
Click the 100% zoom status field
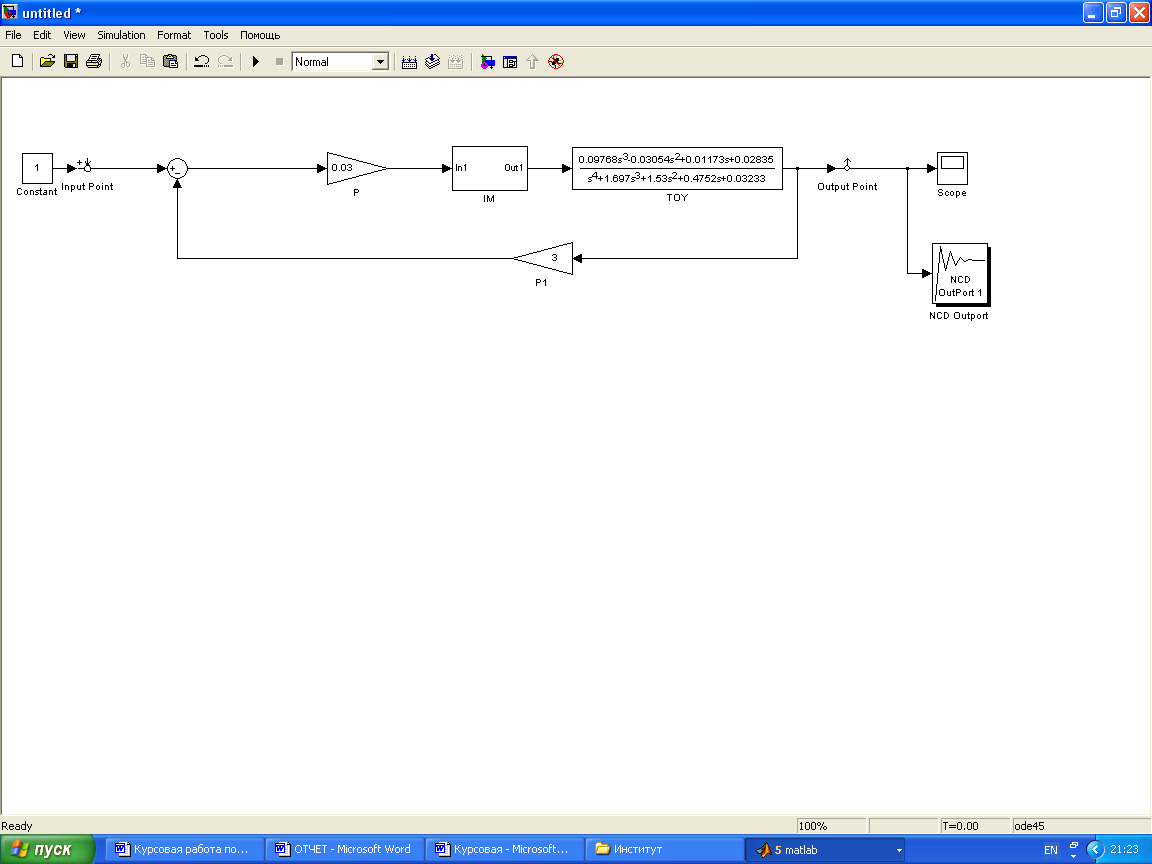click(x=832, y=826)
